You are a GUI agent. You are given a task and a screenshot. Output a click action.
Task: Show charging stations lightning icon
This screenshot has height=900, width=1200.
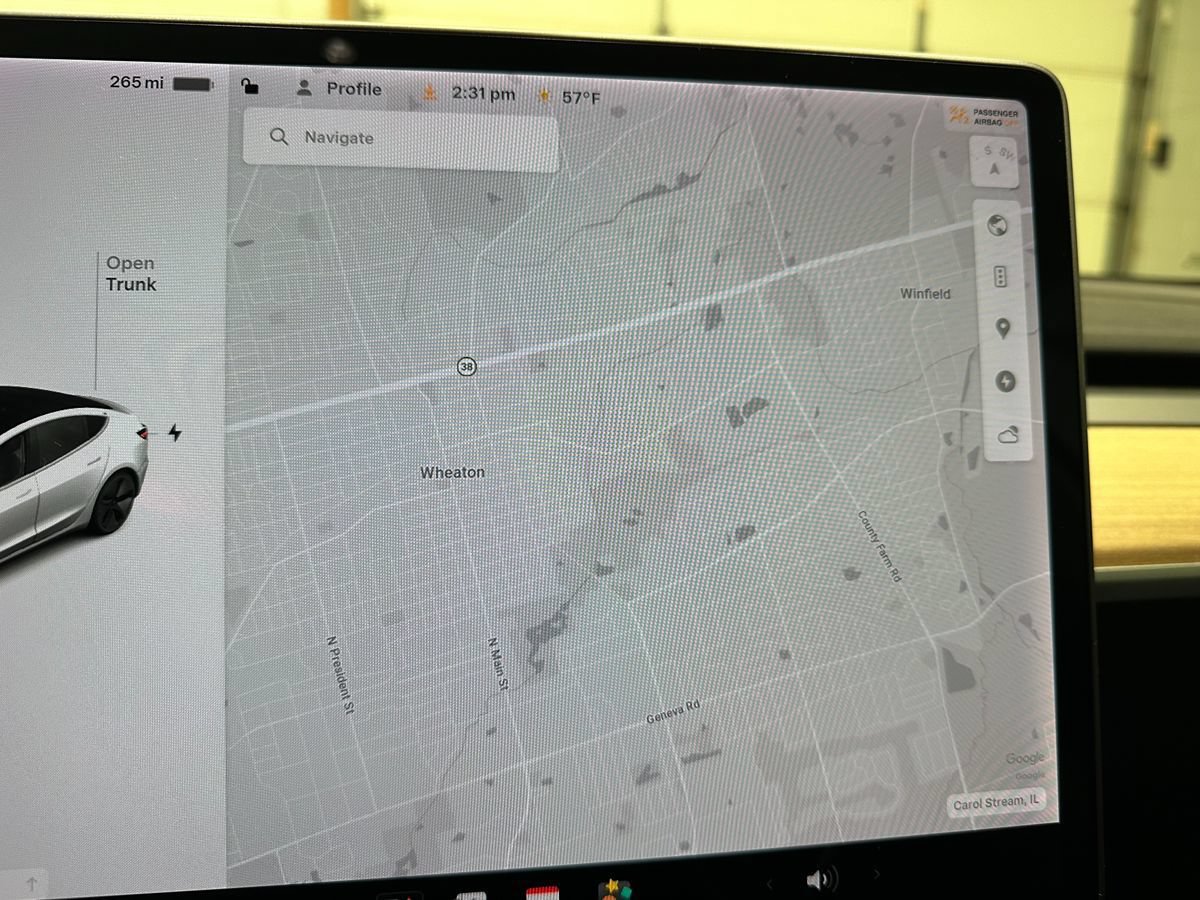[1006, 381]
